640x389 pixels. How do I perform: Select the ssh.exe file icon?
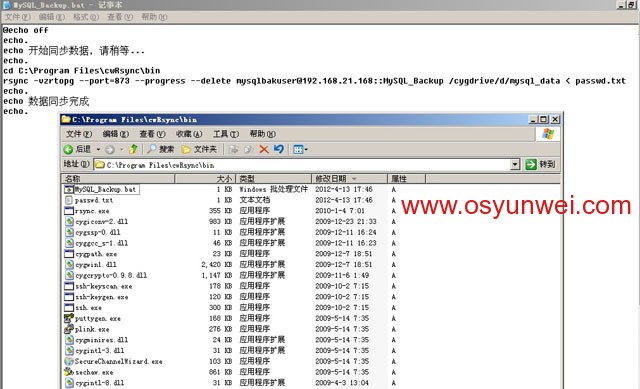(x=69, y=308)
